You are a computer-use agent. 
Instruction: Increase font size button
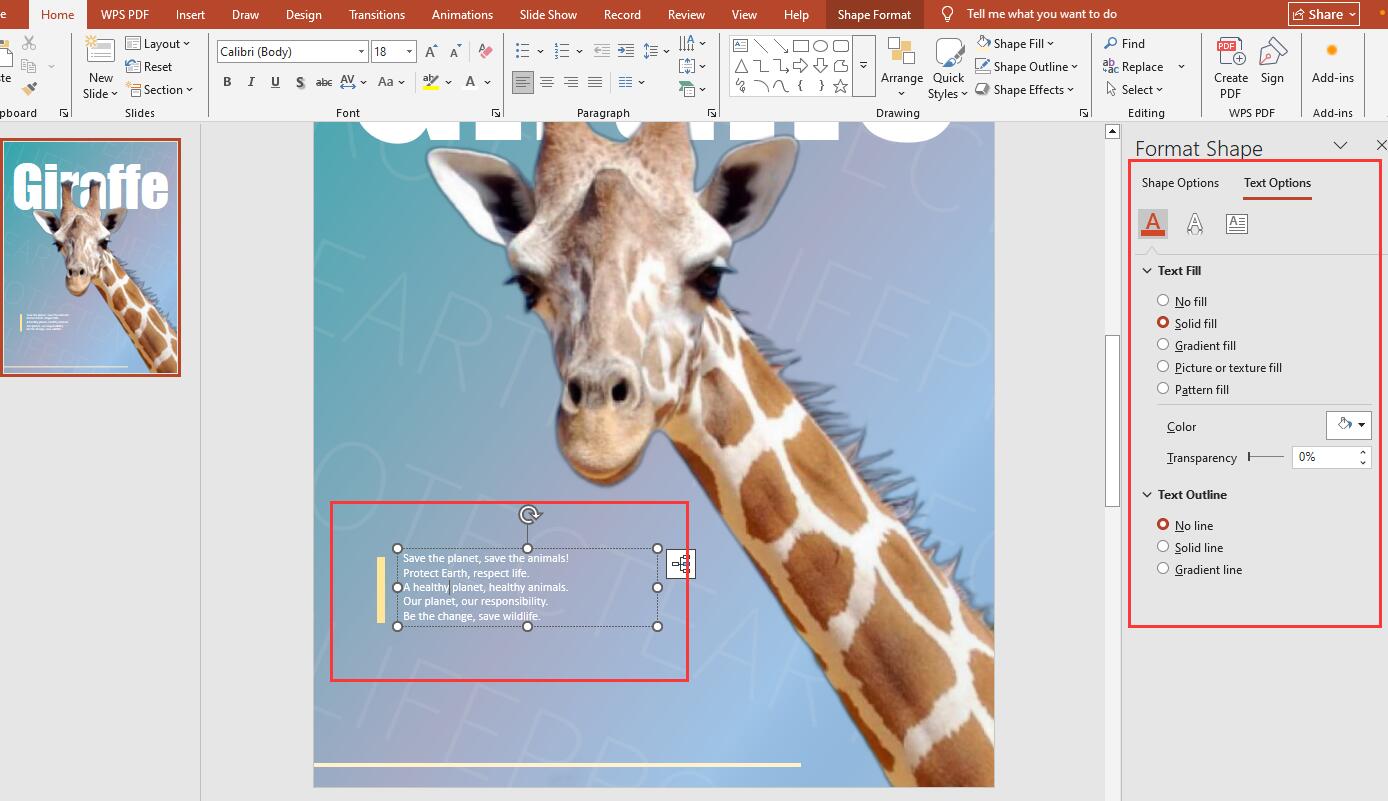pos(431,51)
